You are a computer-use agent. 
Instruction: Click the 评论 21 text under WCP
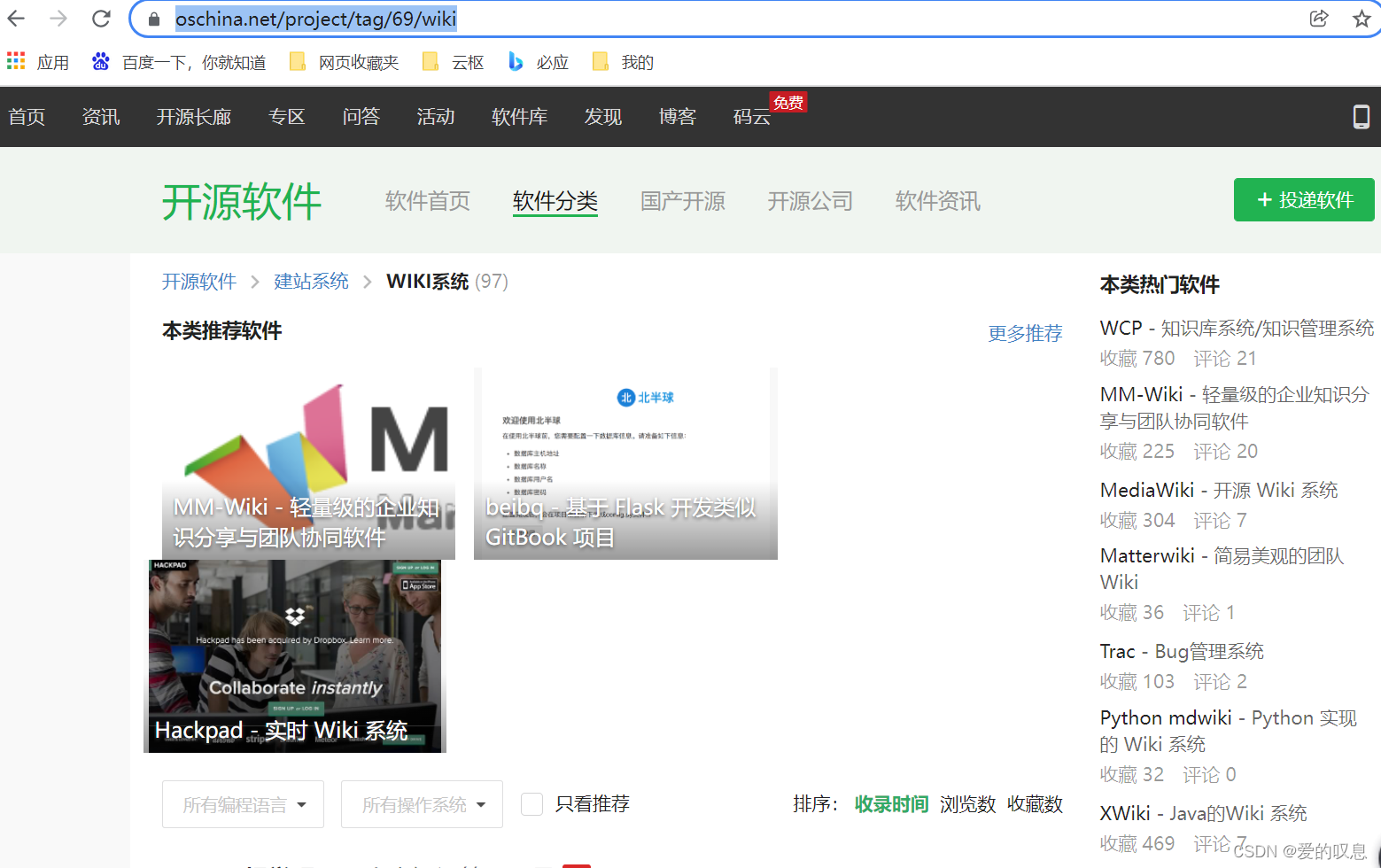point(1224,358)
